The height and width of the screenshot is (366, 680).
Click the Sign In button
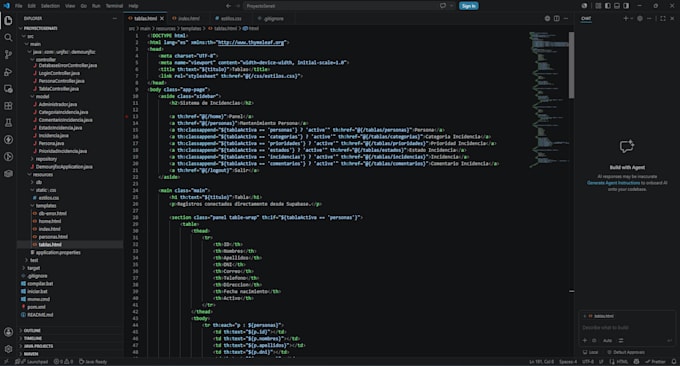coord(469,6)
